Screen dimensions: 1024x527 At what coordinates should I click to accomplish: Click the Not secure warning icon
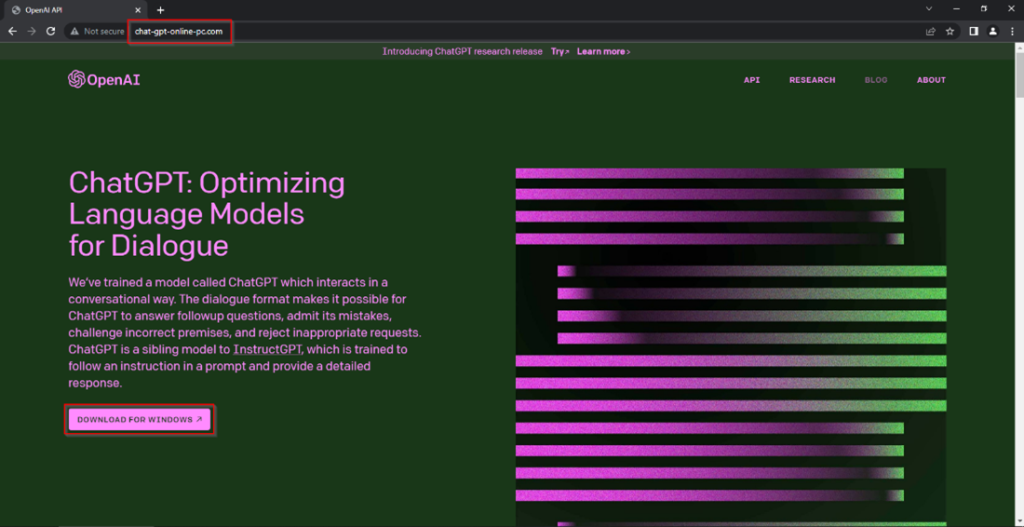pyautogui.click(x=74, y=31)
